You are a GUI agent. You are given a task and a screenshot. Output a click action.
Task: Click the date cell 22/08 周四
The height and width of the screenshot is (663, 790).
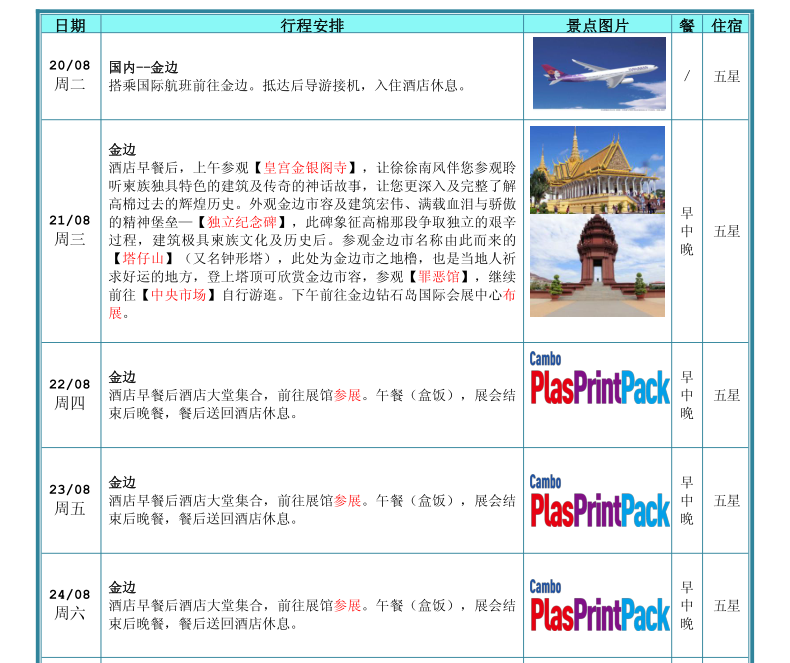coord(70,393)
